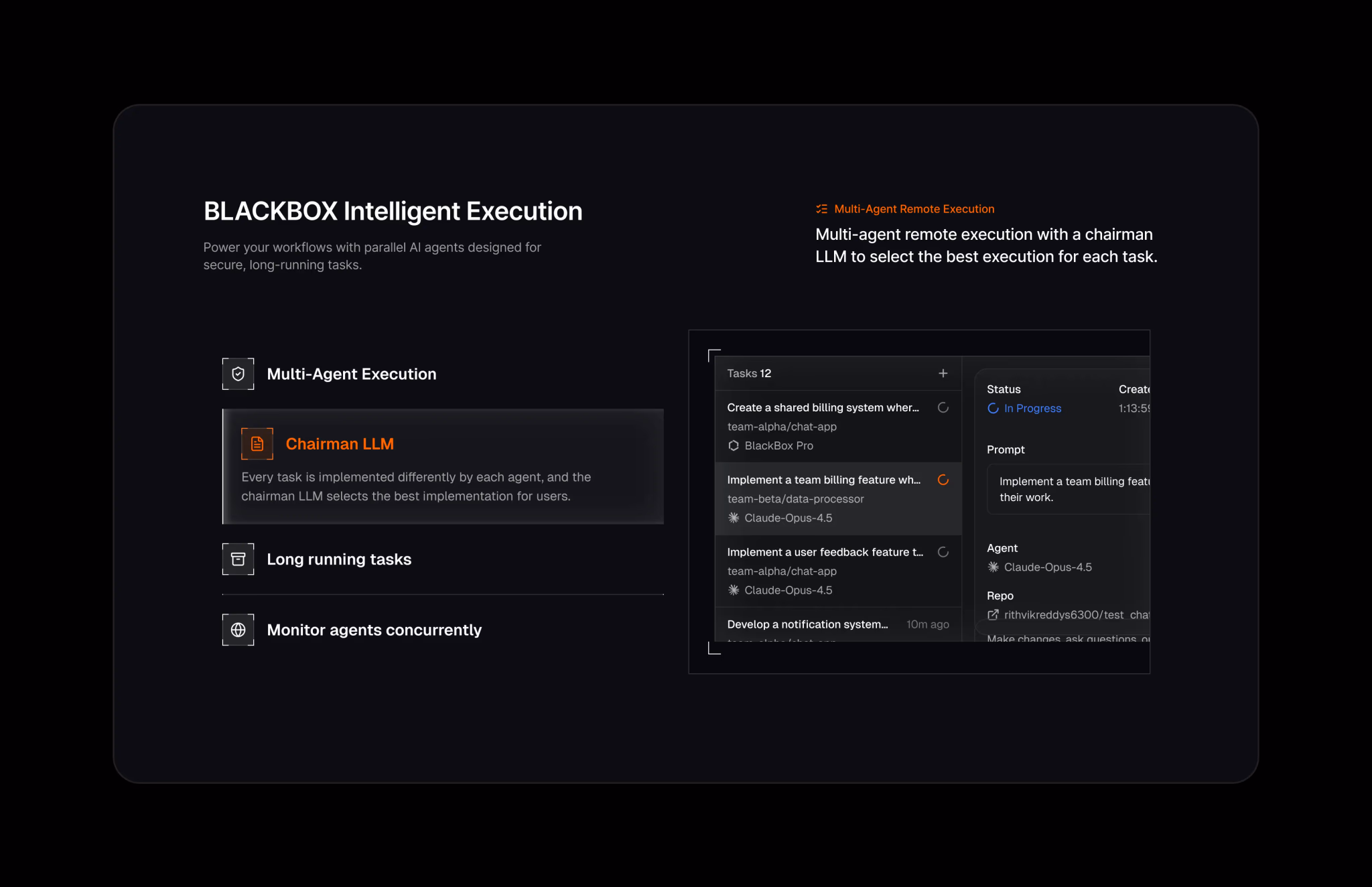Open the Implement a user feedback feature task
Viewport: 1372px width, 887px height.
[838, 571]
